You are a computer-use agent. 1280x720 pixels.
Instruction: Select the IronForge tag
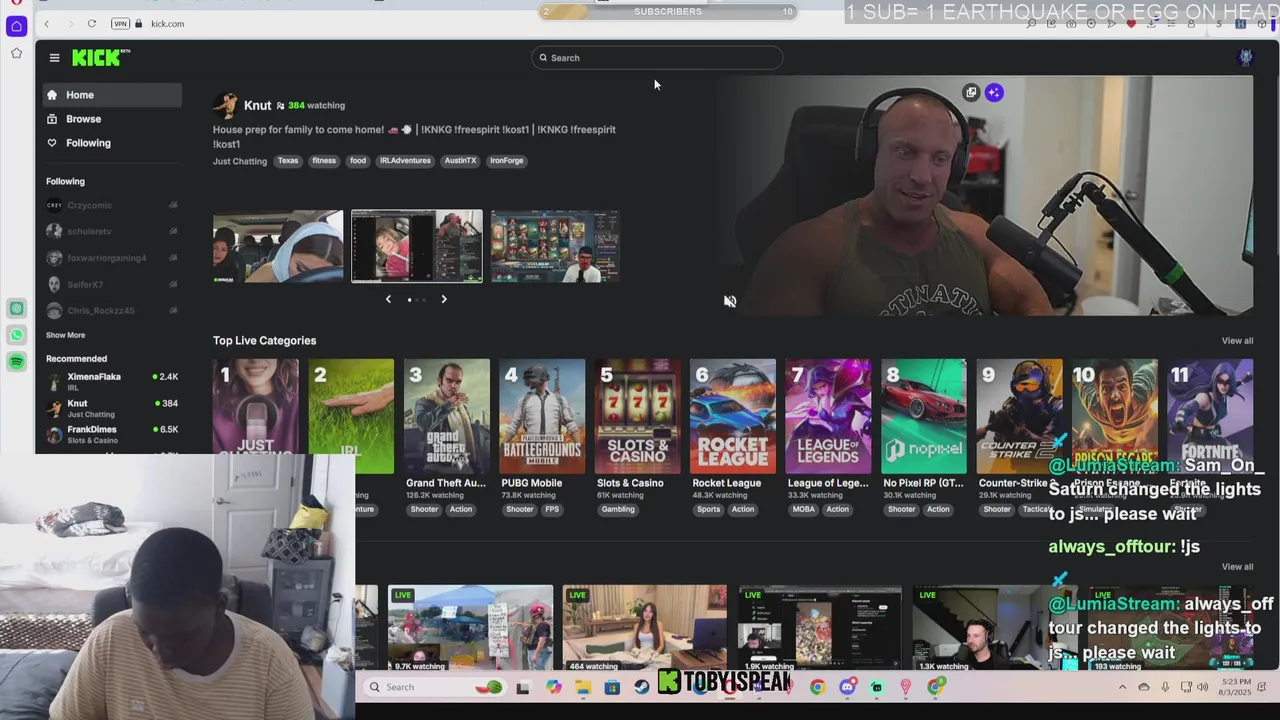(507, 160)
